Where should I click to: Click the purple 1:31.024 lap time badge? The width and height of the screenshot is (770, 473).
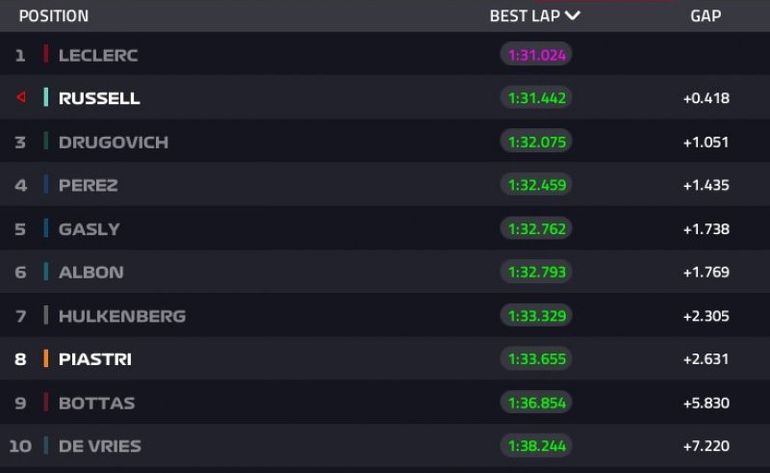tap(536, 55)
